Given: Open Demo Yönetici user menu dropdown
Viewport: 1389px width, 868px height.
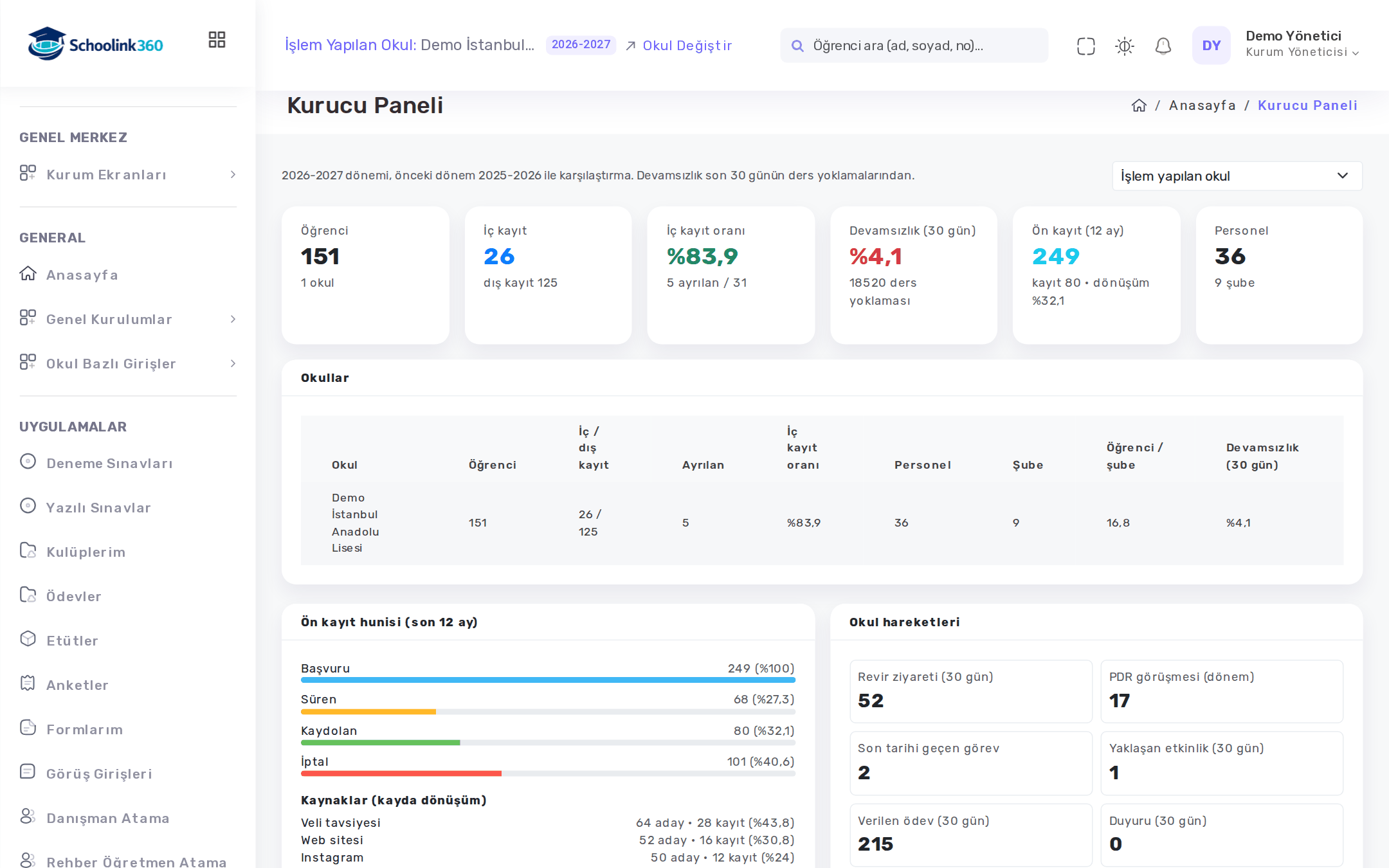Looking at the screenshot, I should (1302, 44).
